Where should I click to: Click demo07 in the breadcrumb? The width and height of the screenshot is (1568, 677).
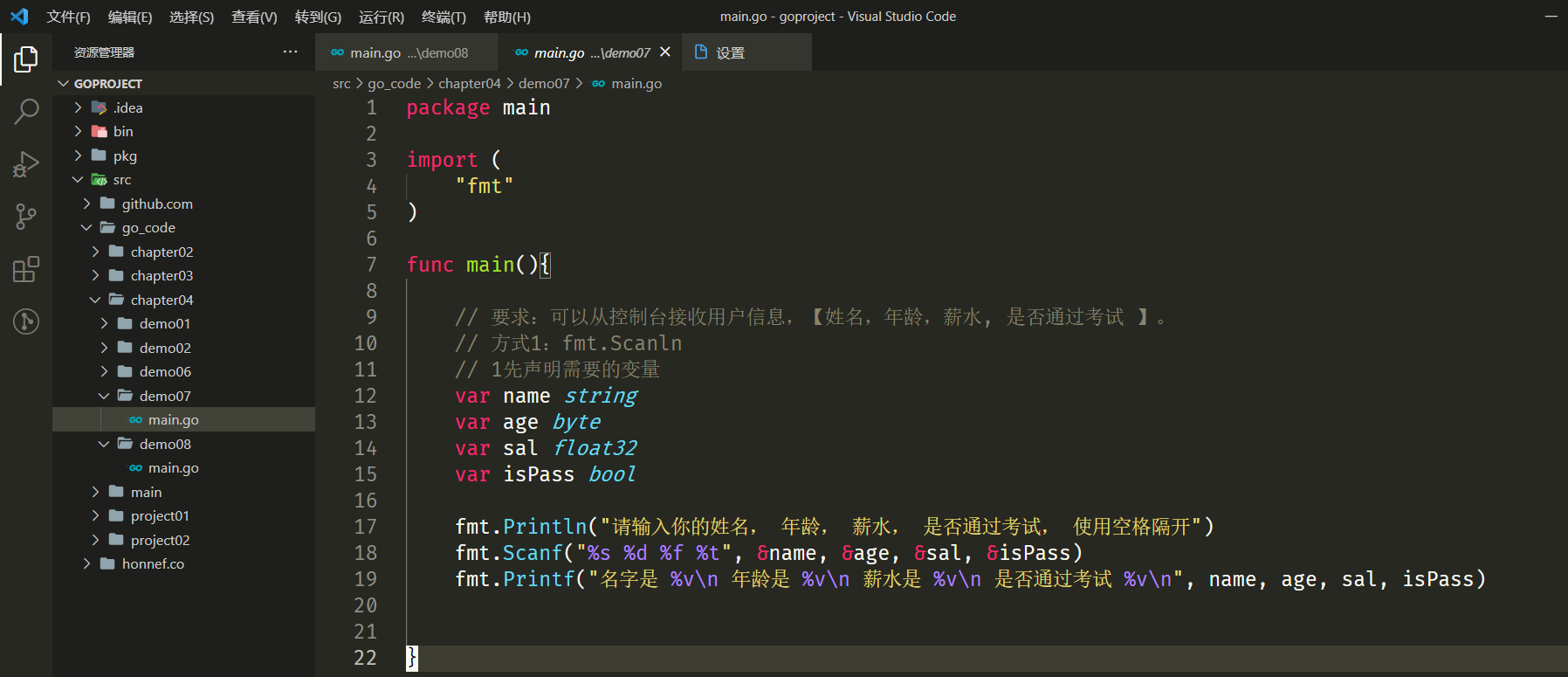pyautogui.click(x=544, y=84)
